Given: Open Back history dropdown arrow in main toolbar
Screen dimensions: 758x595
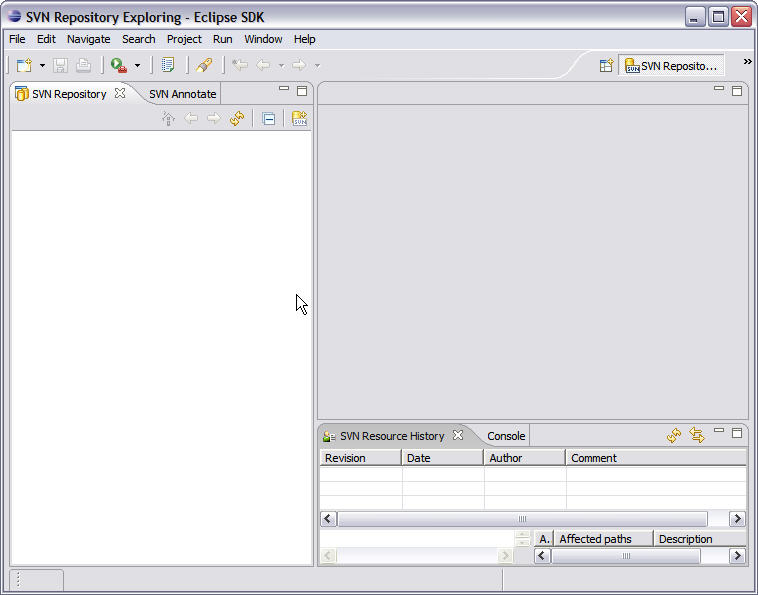Looking at the screenshot, I should pyautogui.click(x=281, y=66).
